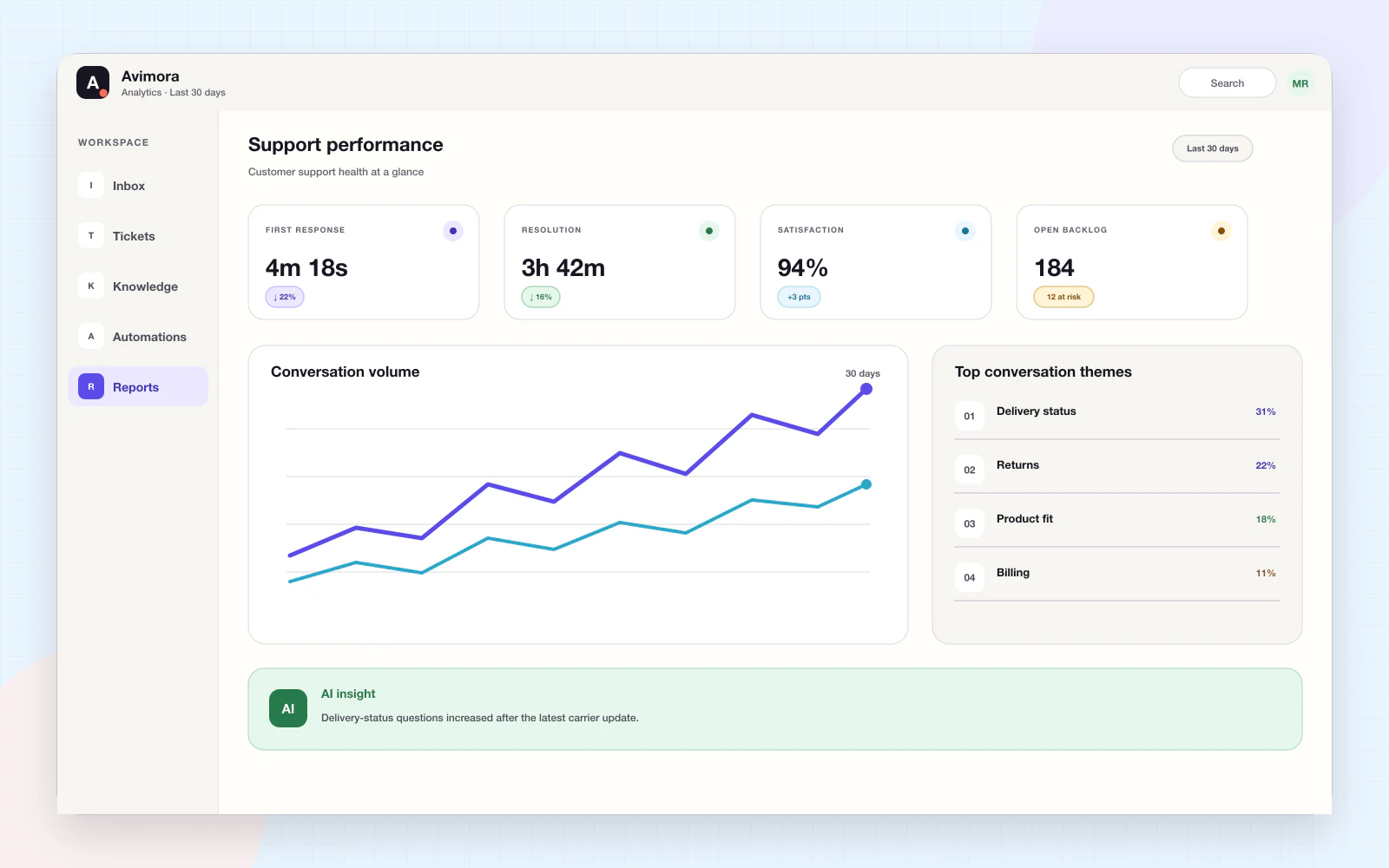Click the Avimora logo icon
Image resolution: width=1389 pixels, height=868 pixels.
(93, 82)
